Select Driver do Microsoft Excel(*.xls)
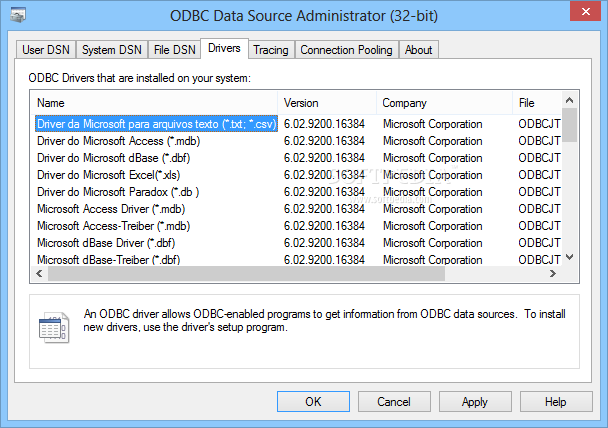 [109, 175]
